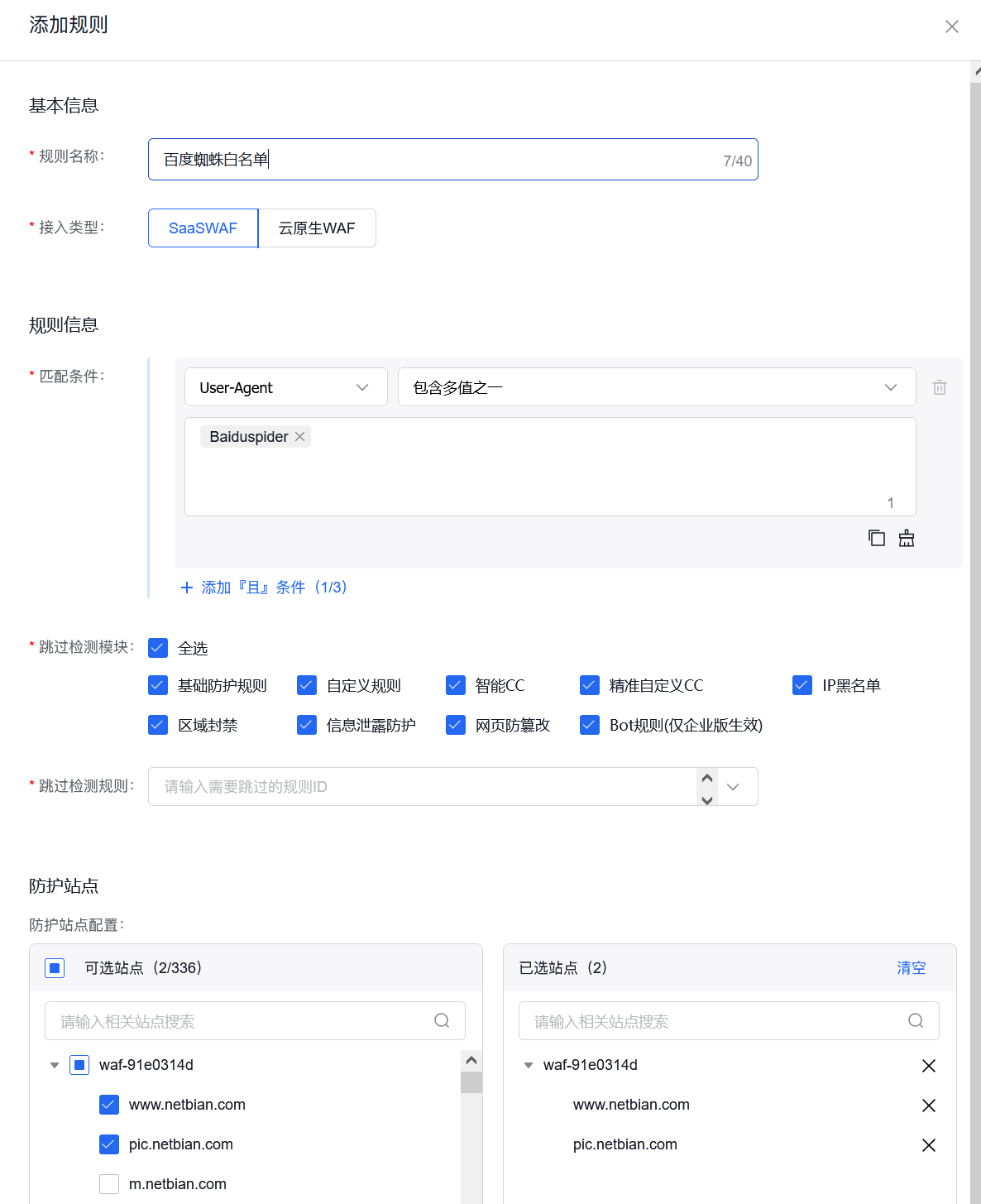This screenshot has height=1204, width=981.
Task: Clear all values with the broom icon
Action: tap(906, 538)
